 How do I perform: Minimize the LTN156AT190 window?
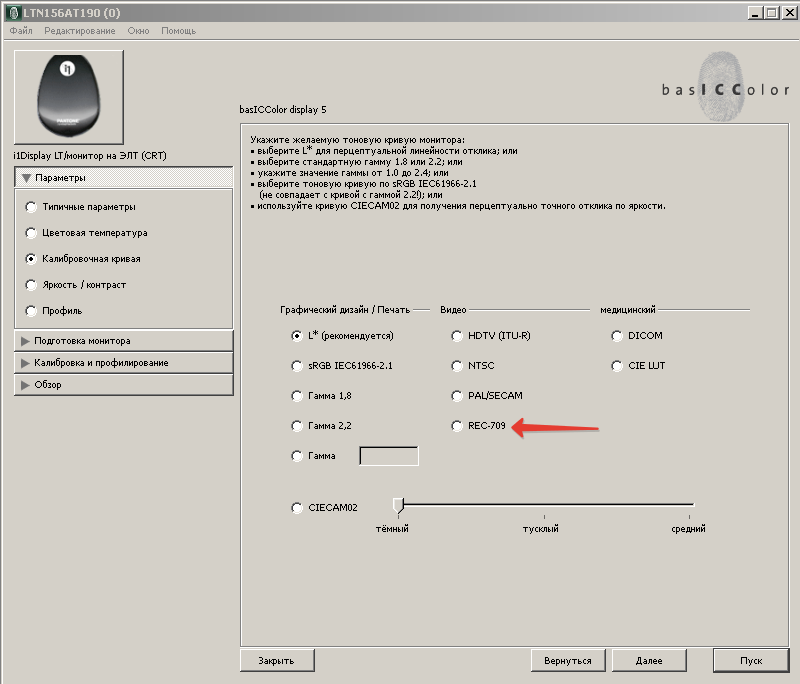click(756, 13)
